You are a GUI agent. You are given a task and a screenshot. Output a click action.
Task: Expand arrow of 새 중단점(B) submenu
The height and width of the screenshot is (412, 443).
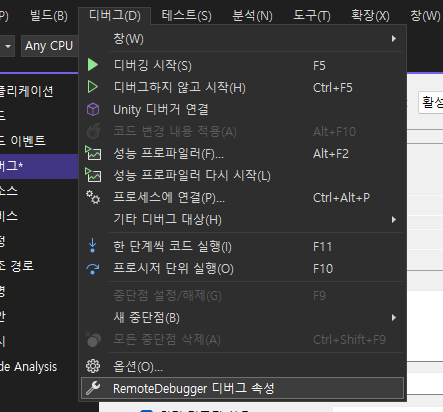(394, 317)
